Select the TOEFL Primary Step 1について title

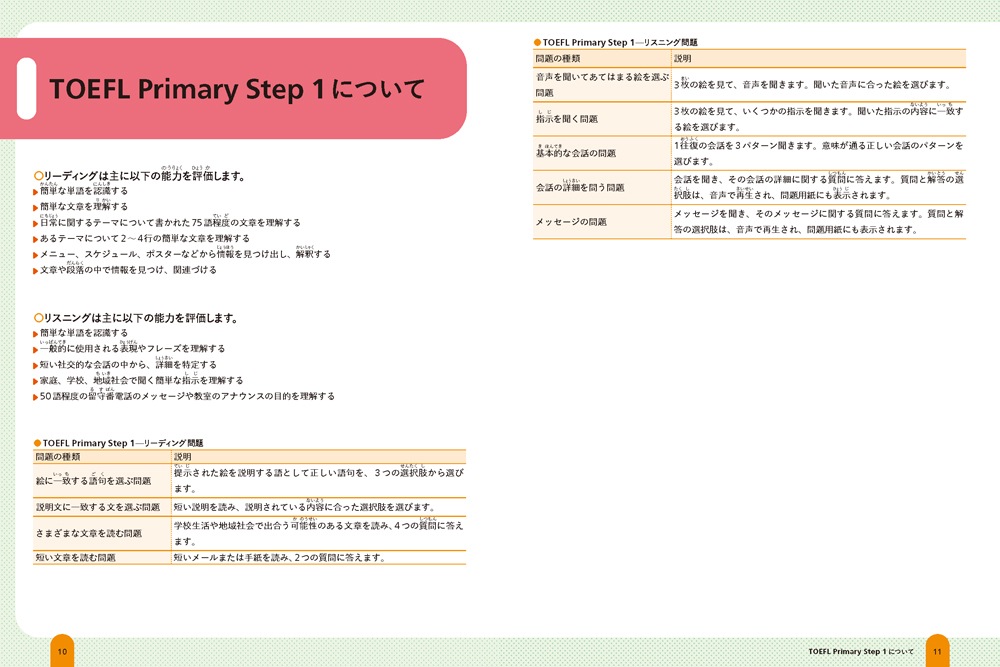pos(236,90)
